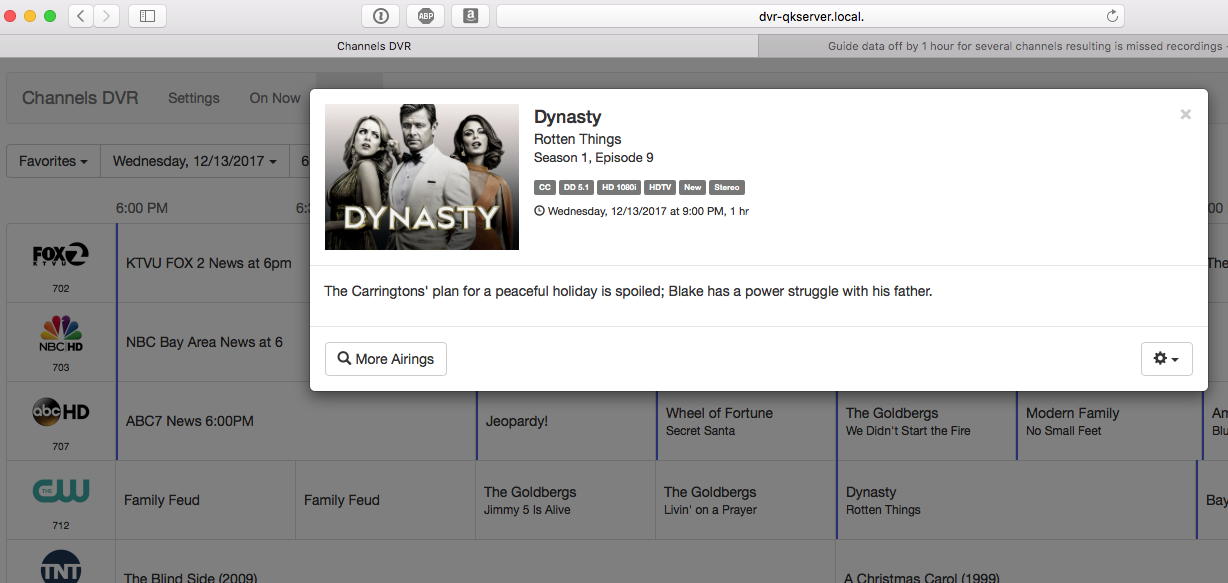The width and height of the screenshot is (1228, 583).
Task: Click the Safari back navigation arrow
Action: point(81,16)
